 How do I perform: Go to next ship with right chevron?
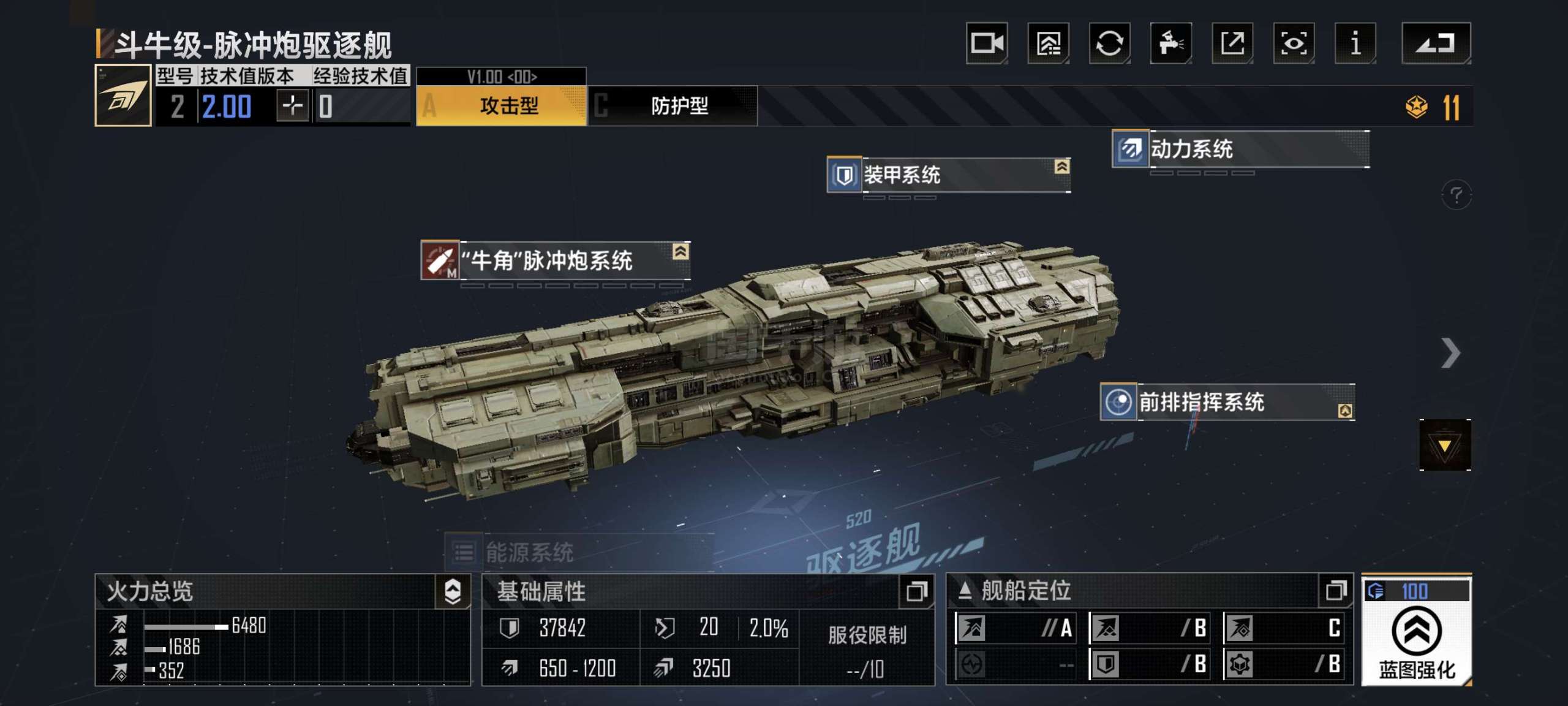(1450, 353)
